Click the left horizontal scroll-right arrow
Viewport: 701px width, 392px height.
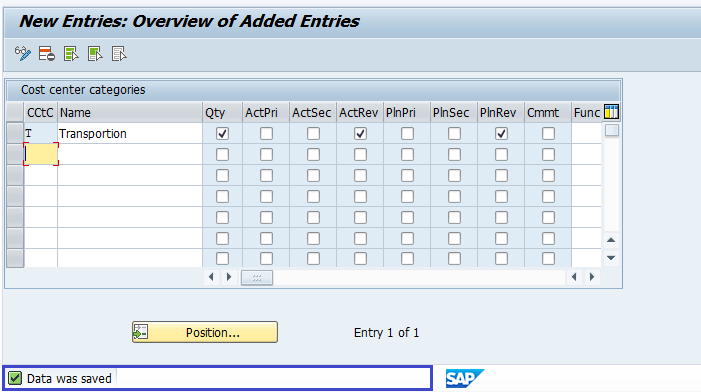(x=229, y=277)
